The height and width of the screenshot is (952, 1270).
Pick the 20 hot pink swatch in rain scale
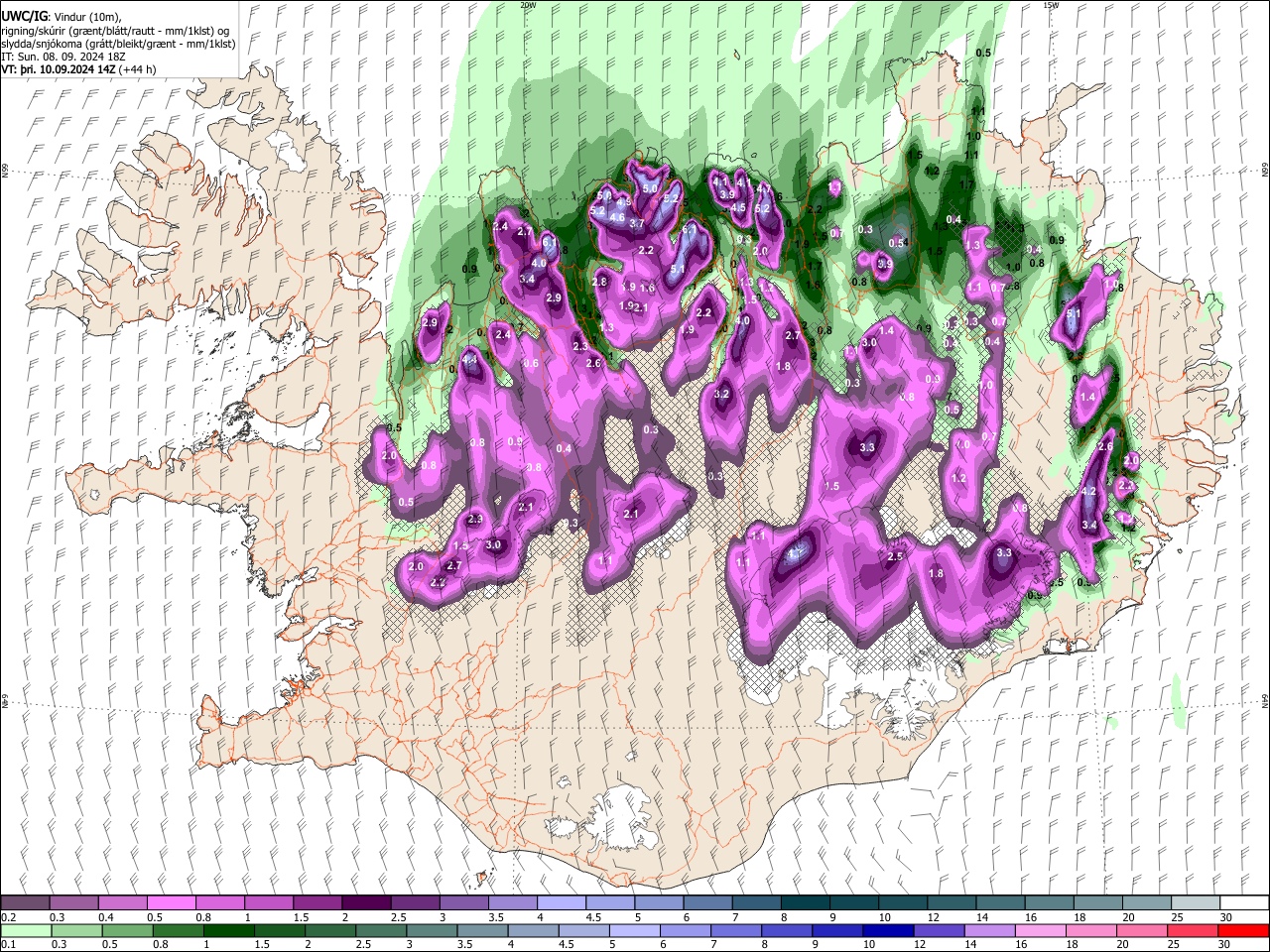(x=1143, y=930)
